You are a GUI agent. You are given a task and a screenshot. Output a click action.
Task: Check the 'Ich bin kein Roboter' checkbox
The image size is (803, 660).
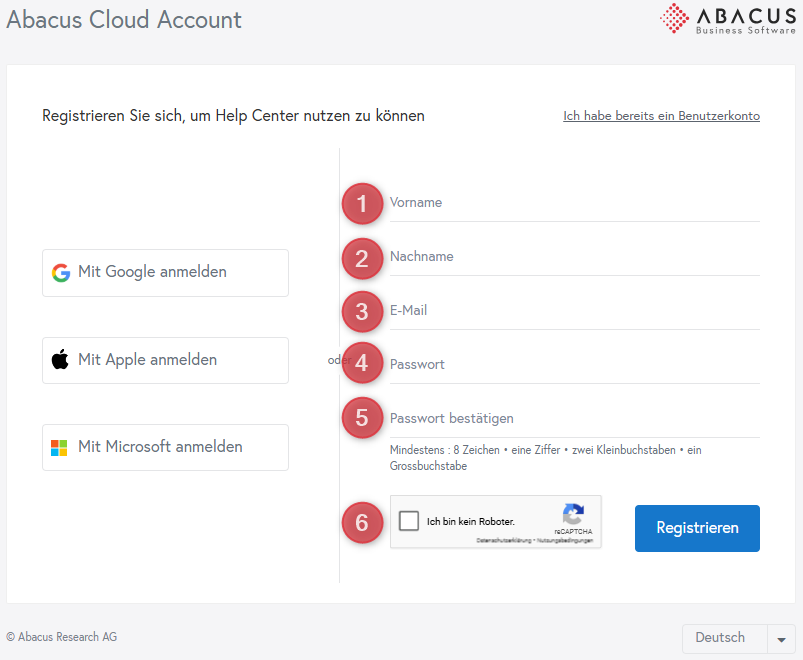click(409, 521)
